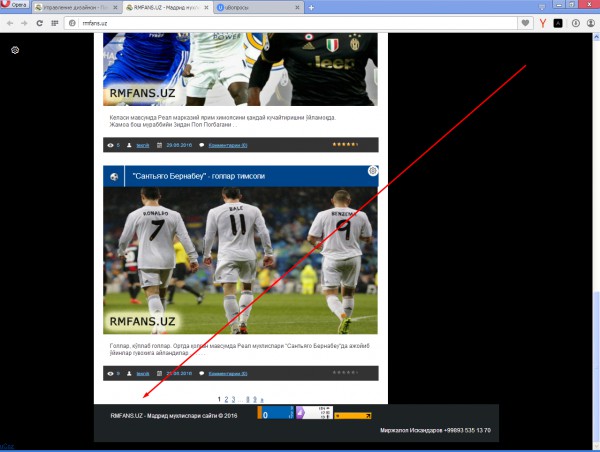Reload the current page
This screenshot has width=600, height=452.
coord(39,23)
